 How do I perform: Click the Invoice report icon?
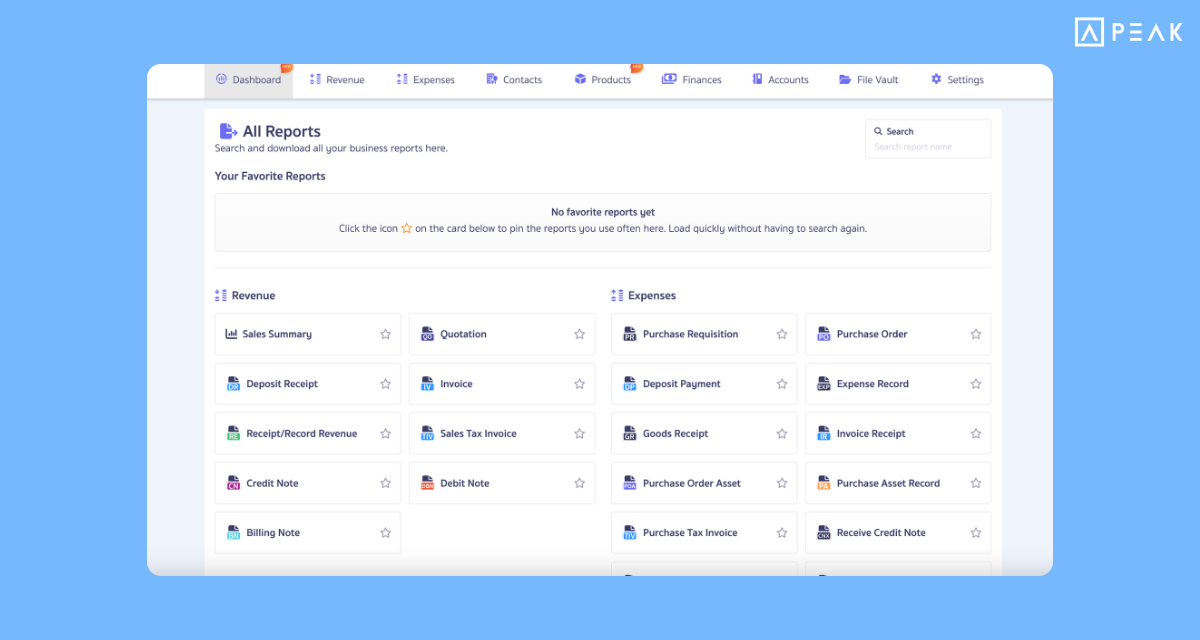tap(426, 383)
